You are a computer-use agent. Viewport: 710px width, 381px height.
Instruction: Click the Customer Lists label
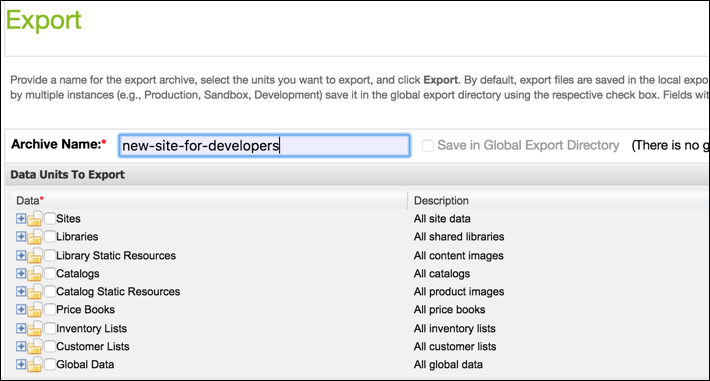[93, 346]
